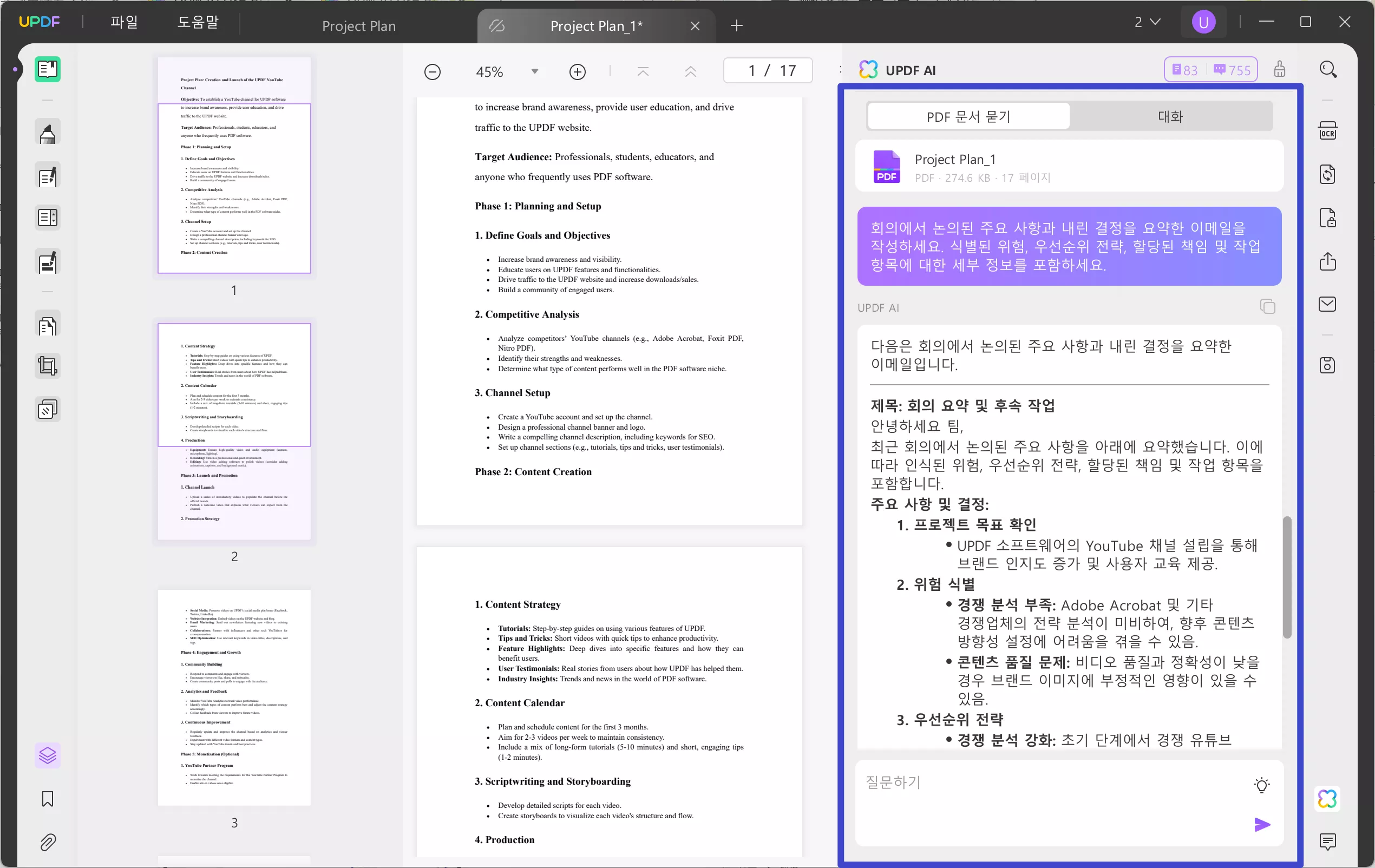Open the Fill and Sign tool
This screenshot has width=1375, height=868.
point(48,262)
